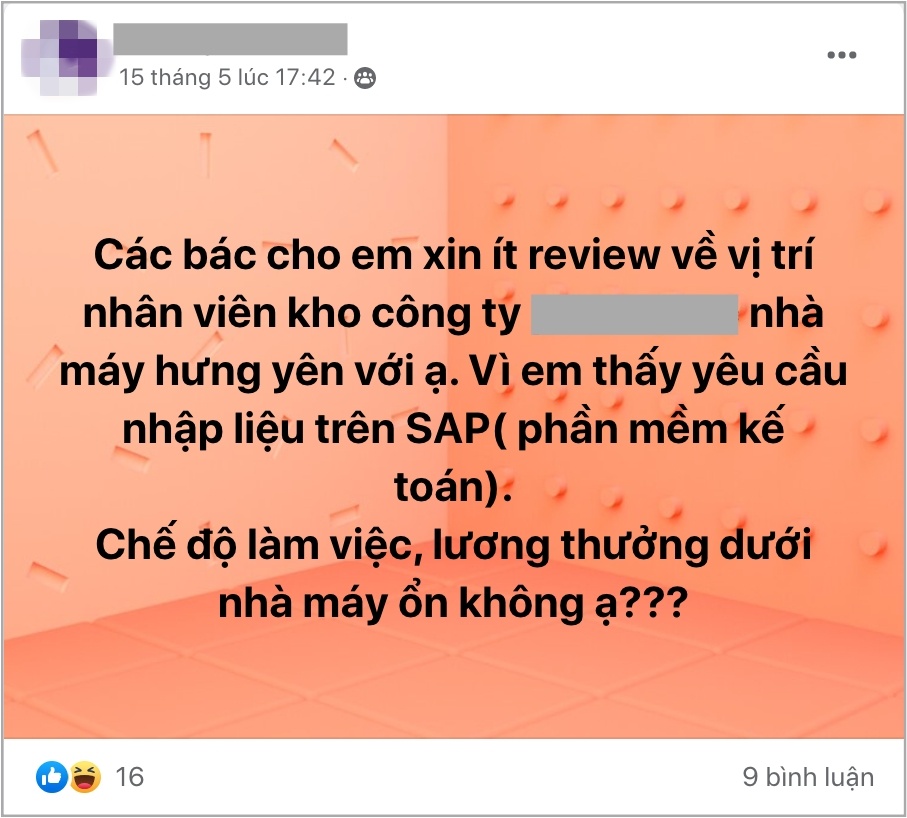The height and width of the screenshot is (818, 907).
Task: Click the text "nhân viên kho công ty"
Action: click(x=302, y=315)
